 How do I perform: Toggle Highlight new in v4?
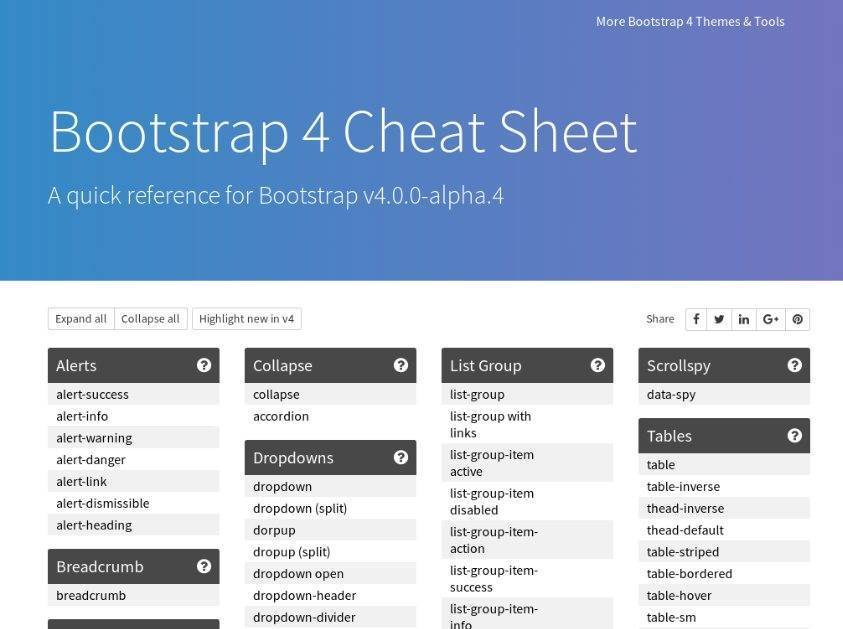[247, 319]
